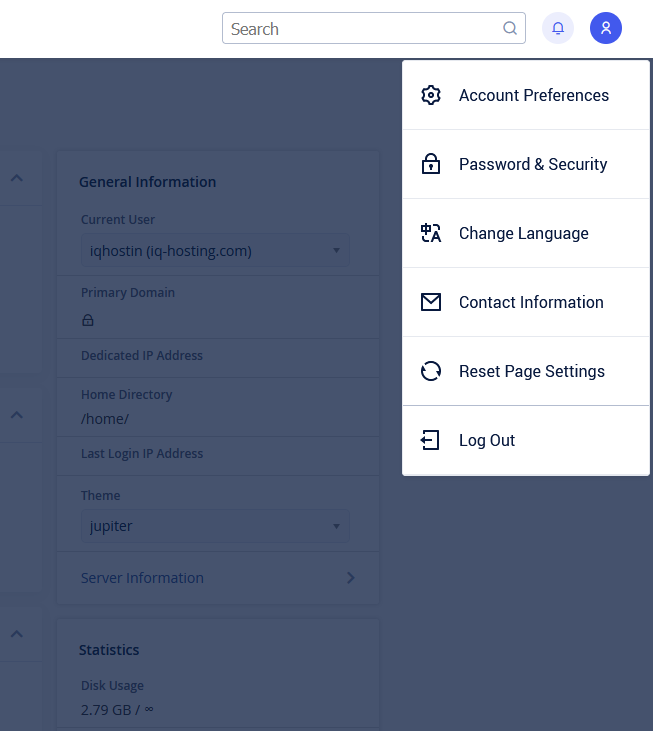The width and height of the screenshot is (653, 731).
Task: Expand Server Information with the chevron
Action: pos(351,578)
